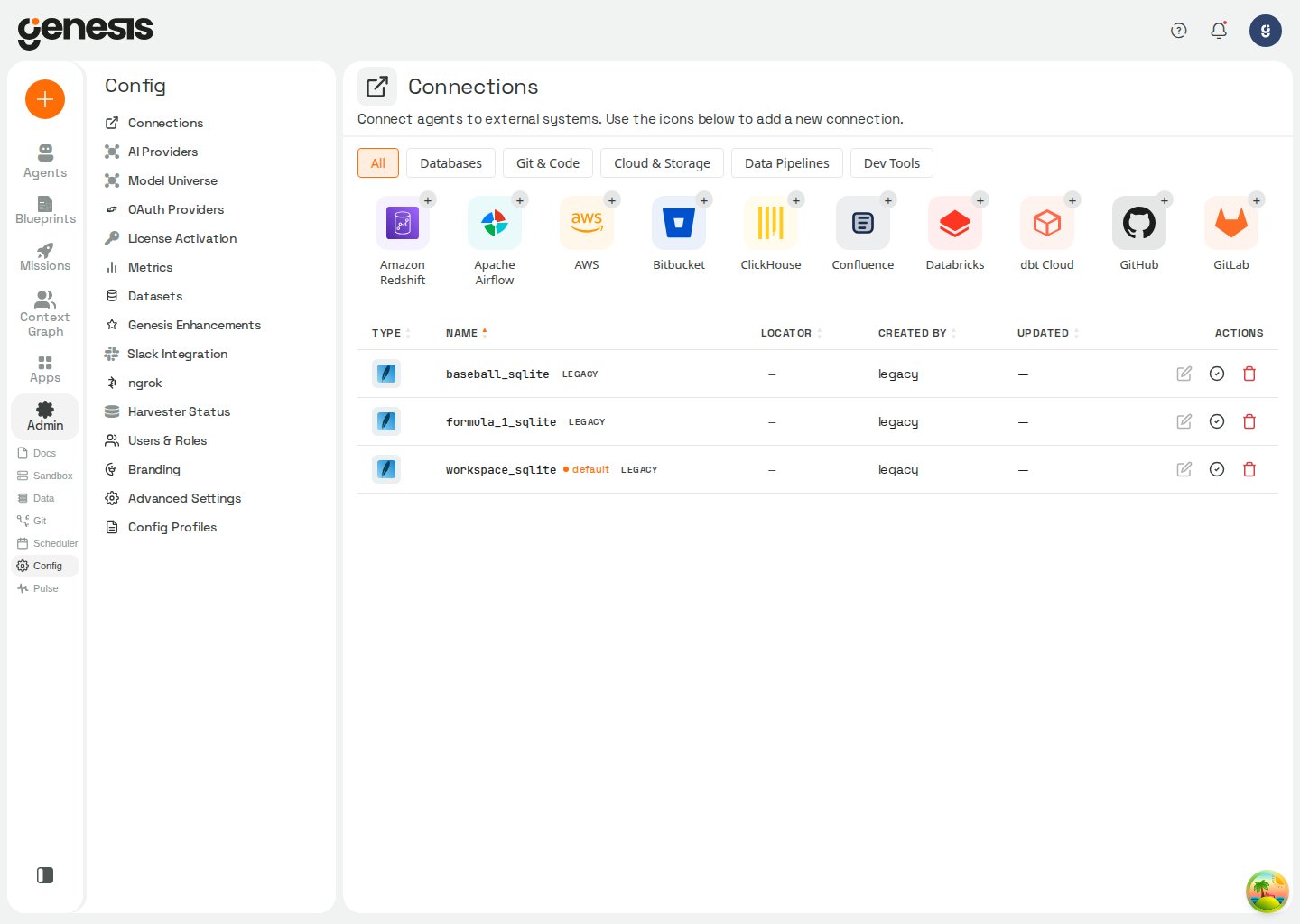Toggle the sidebar collapse icon
The height and width of the screenshot is (924, 1300).
pyautogui.click(x=45, y=875)
